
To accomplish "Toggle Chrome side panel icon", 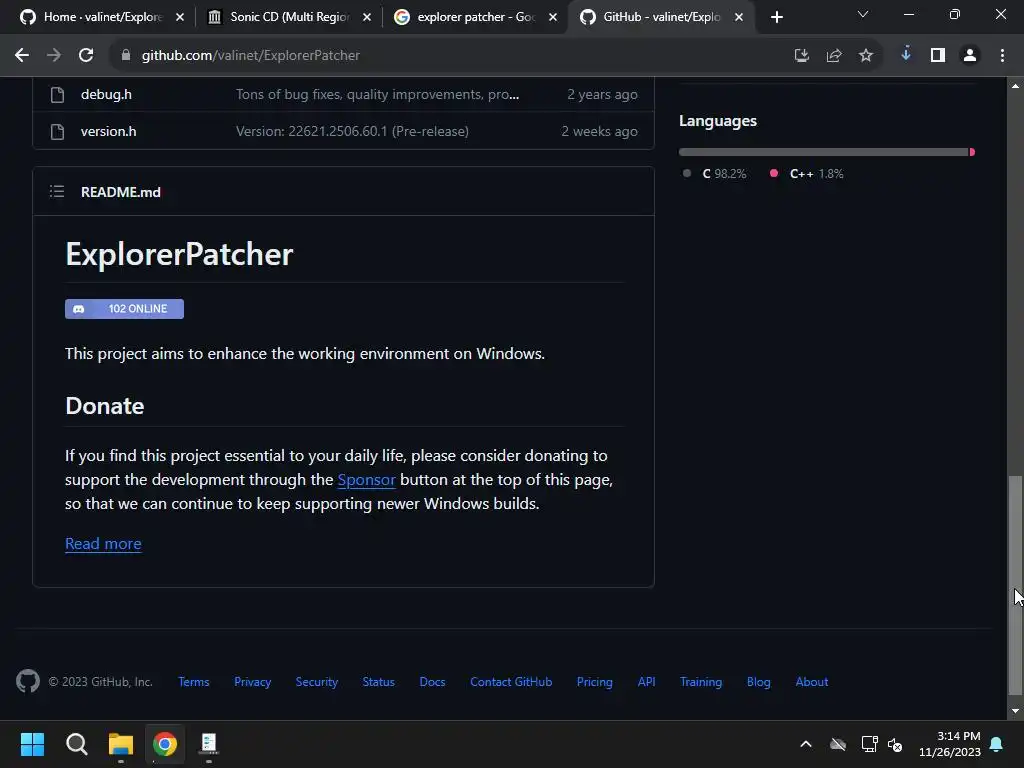I will click(938, 56).
